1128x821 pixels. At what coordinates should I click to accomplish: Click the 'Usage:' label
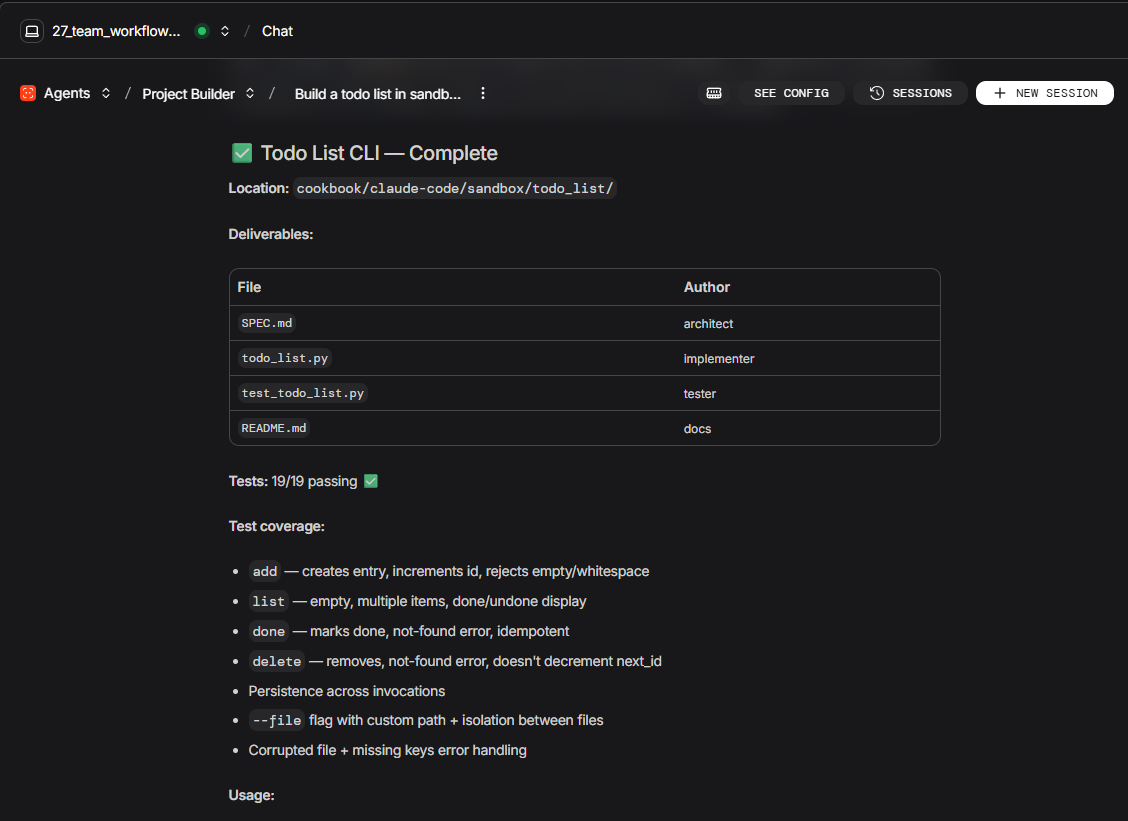[251, 796]
